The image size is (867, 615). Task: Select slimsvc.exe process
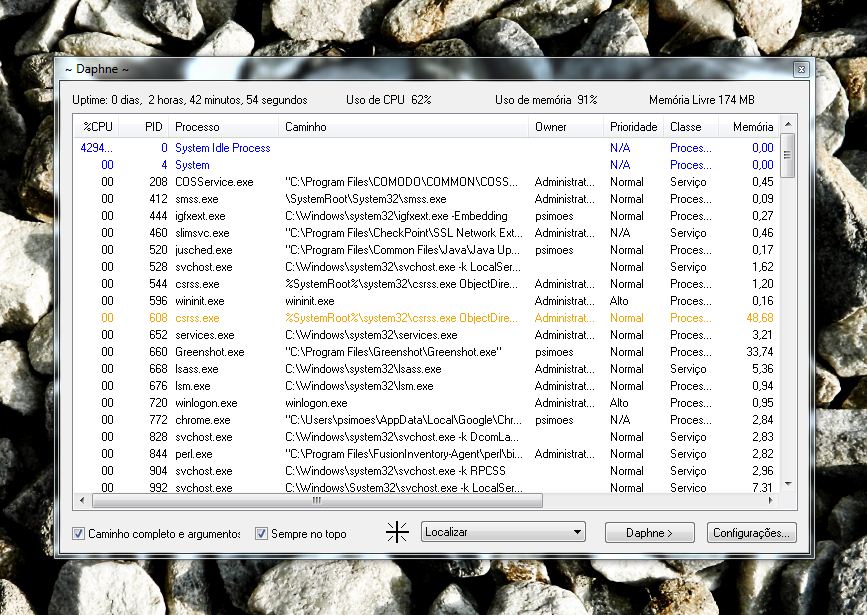tap(426, 233)
